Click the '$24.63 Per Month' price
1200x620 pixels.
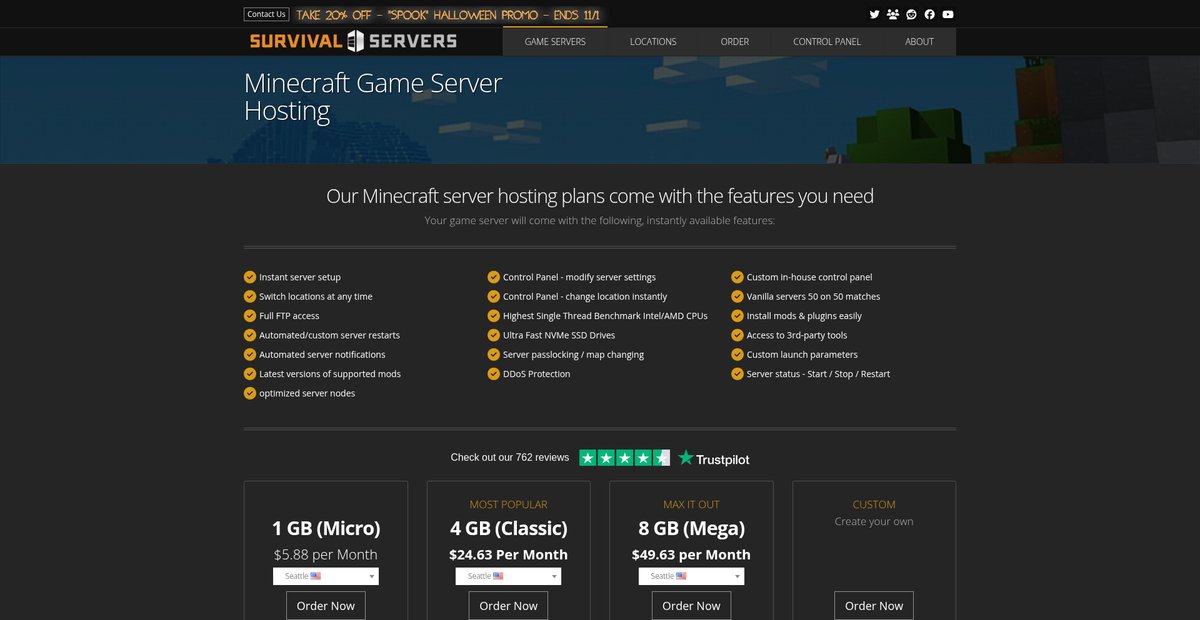click(508, 554)
